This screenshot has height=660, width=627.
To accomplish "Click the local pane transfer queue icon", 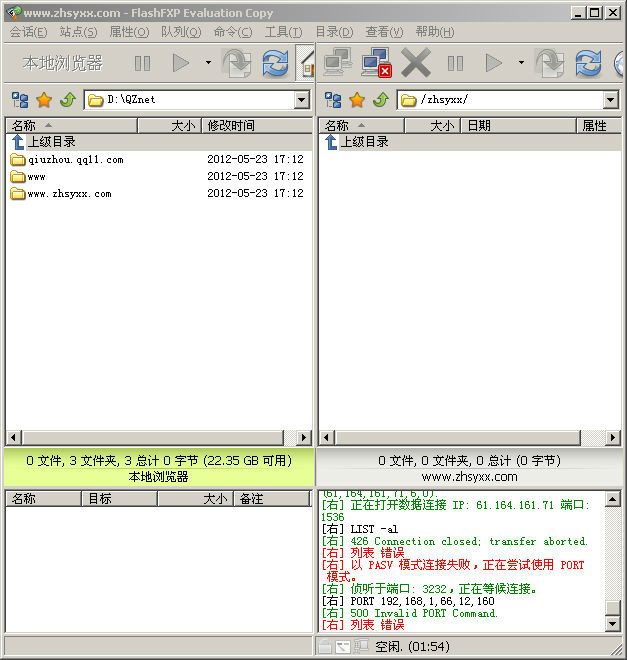I will tap(237, 63).
